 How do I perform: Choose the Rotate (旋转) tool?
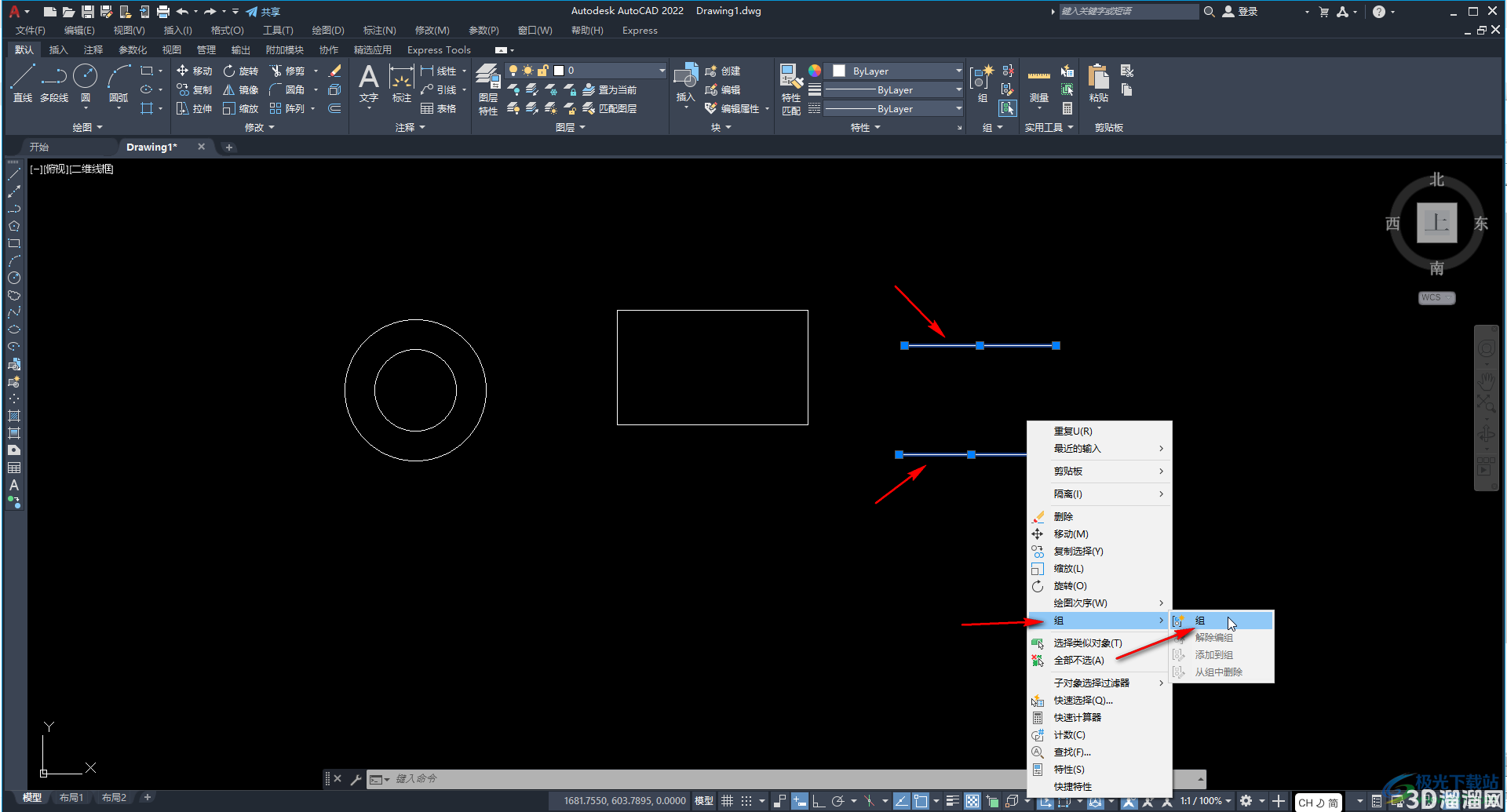pos(240,71)
